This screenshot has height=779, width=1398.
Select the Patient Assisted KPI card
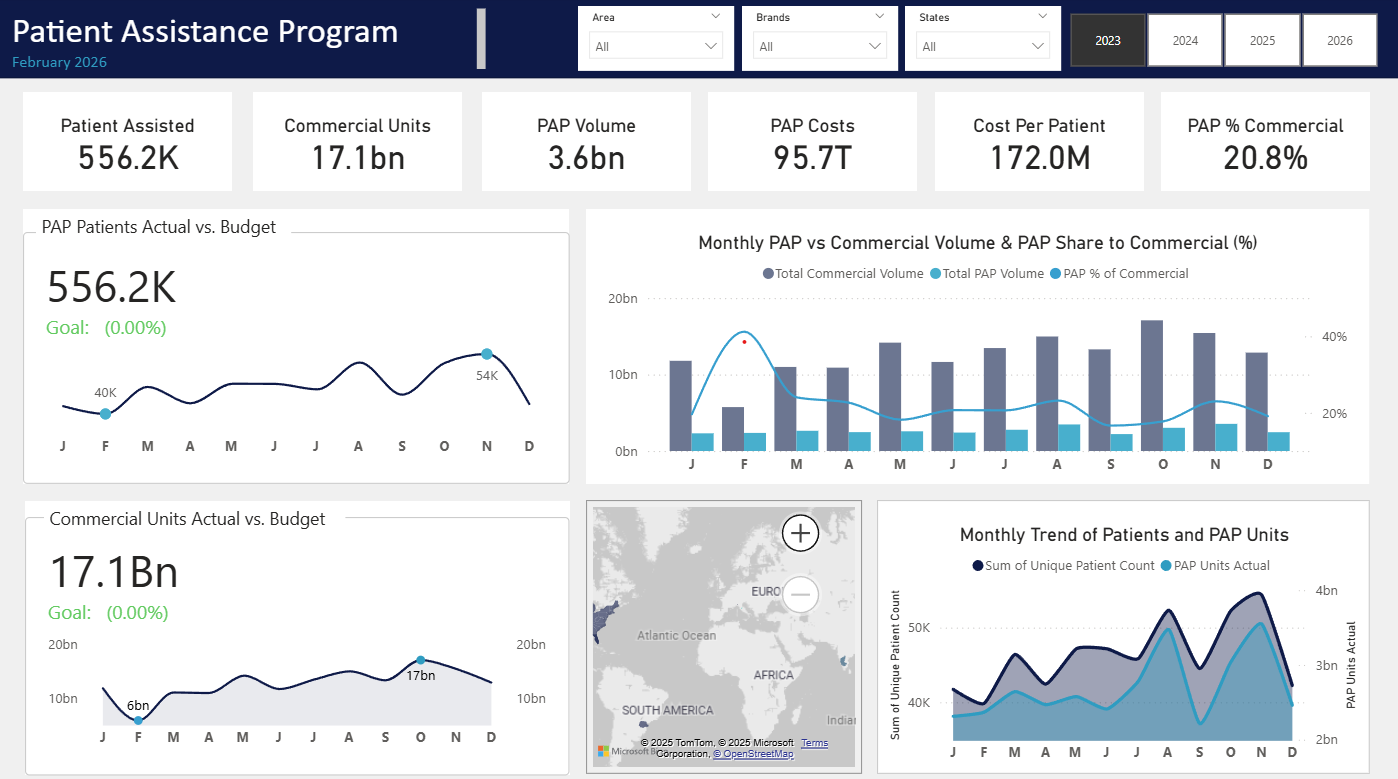[128, 141]
